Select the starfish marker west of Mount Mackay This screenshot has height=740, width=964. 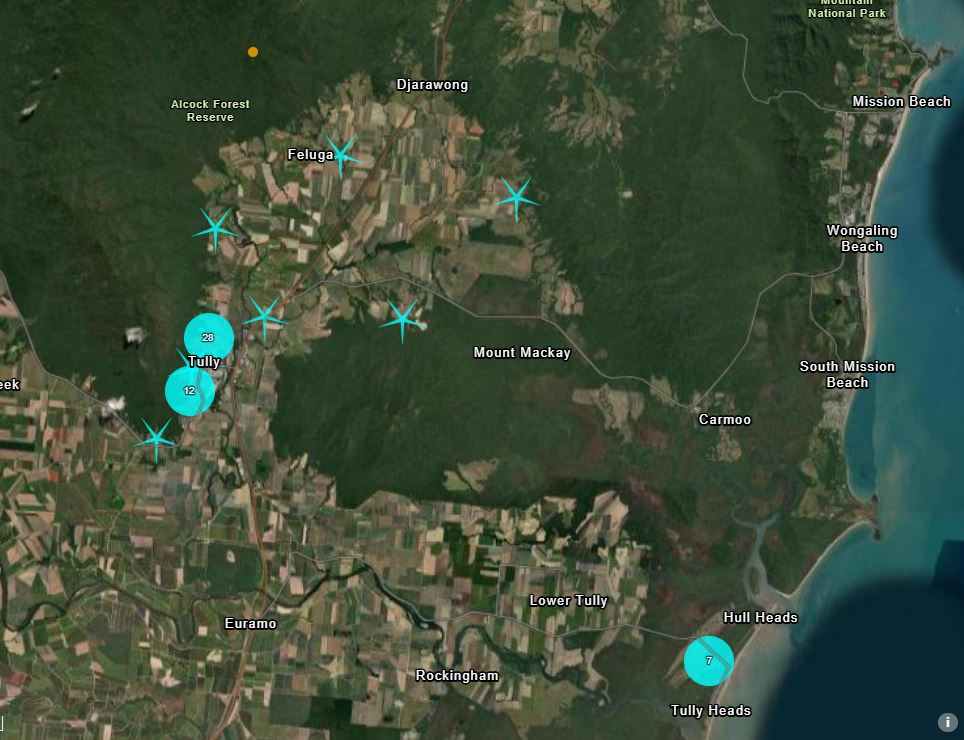(402, 320)
